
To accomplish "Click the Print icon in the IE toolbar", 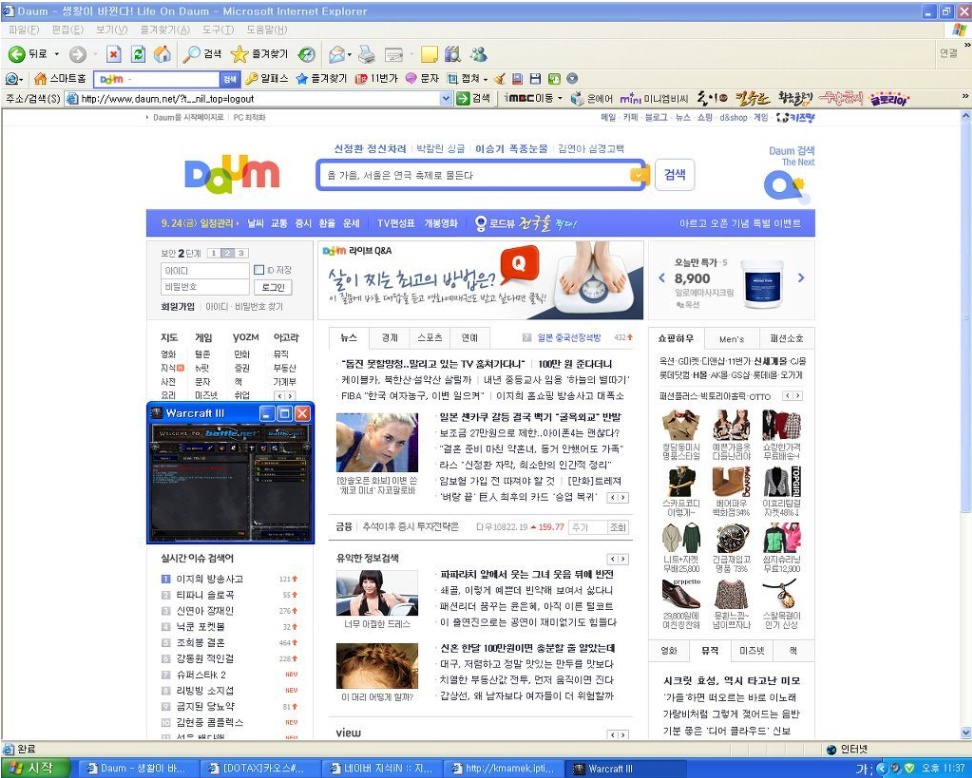I will 367,54.
